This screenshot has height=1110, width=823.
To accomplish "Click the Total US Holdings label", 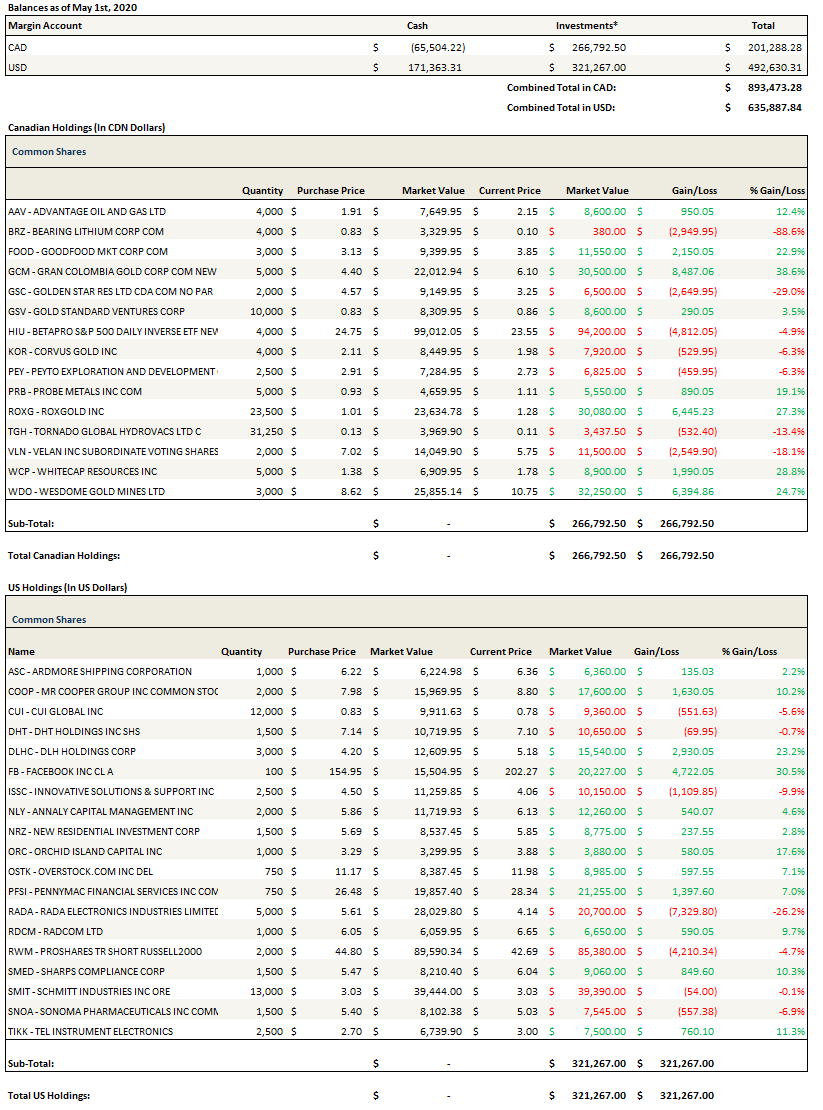I will click(x=48, y=1095).
